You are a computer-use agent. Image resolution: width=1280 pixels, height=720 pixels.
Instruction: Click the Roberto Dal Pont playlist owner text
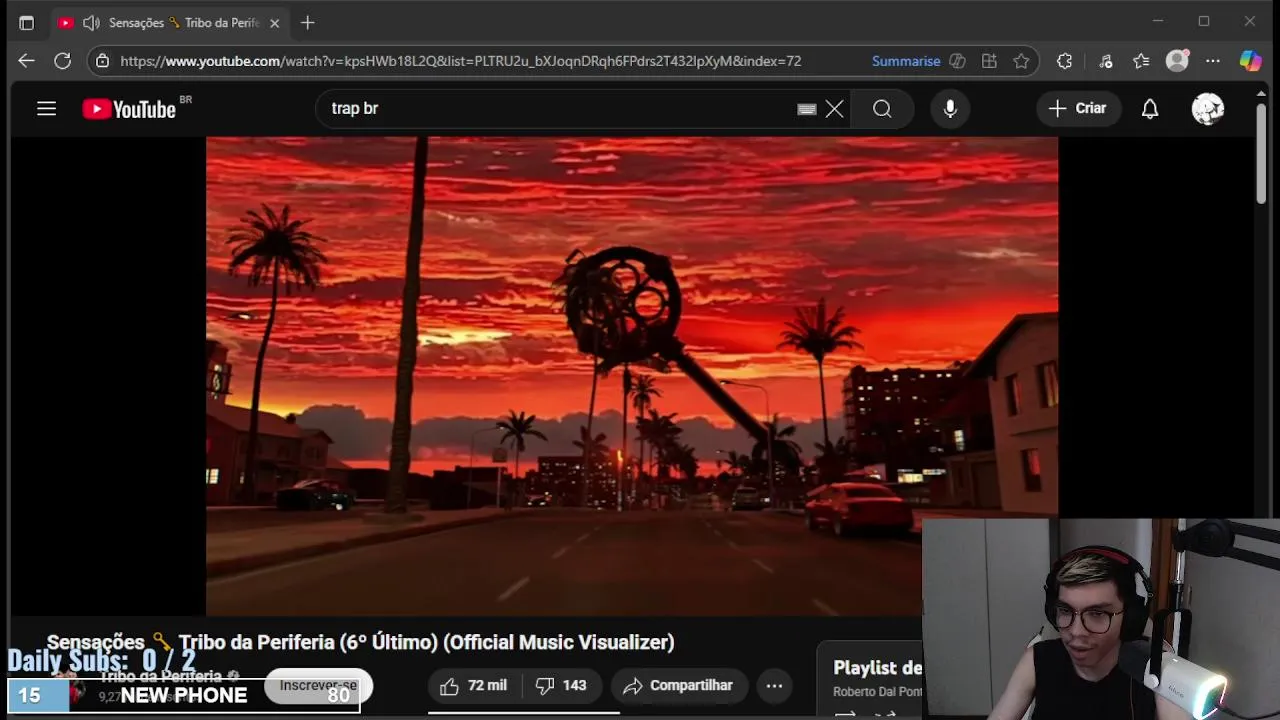click(878, 692)
